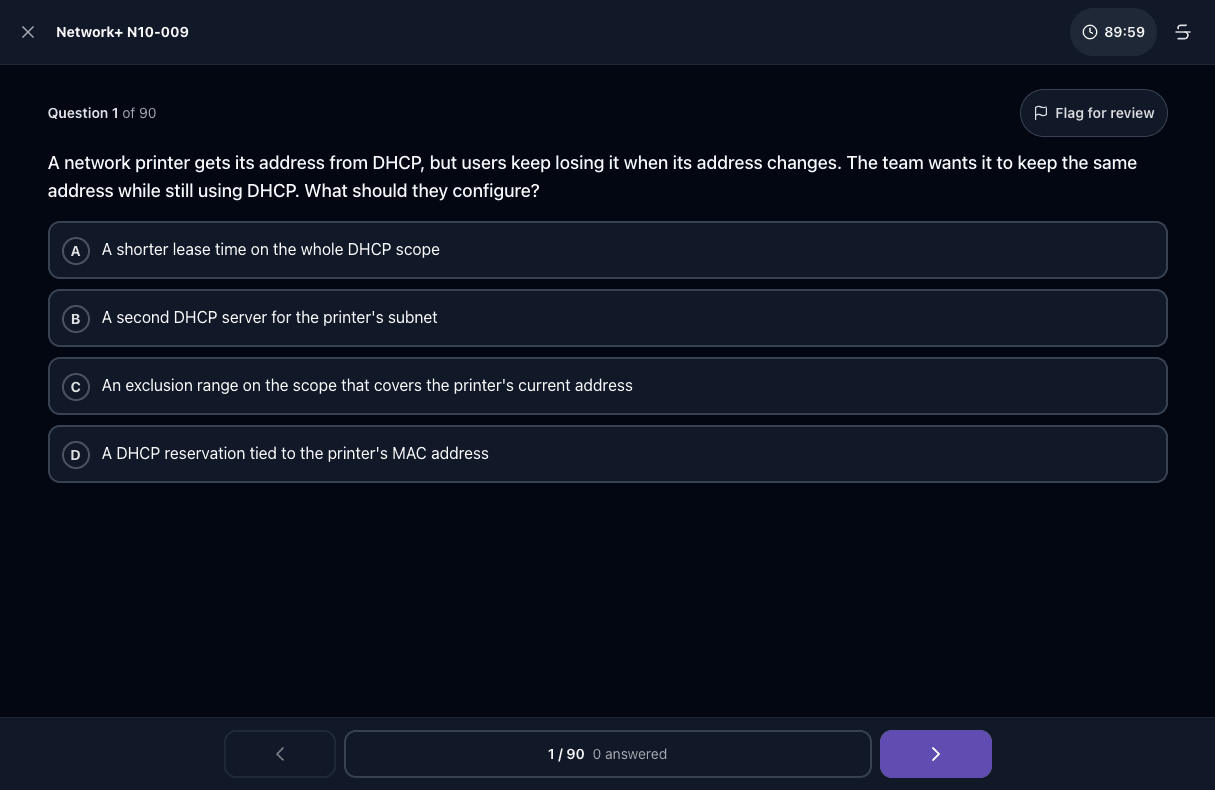The image size is (1215, 790).
Task: Select answer B second DHCP server
Action: pyautogui.click(x=608, y=318)
